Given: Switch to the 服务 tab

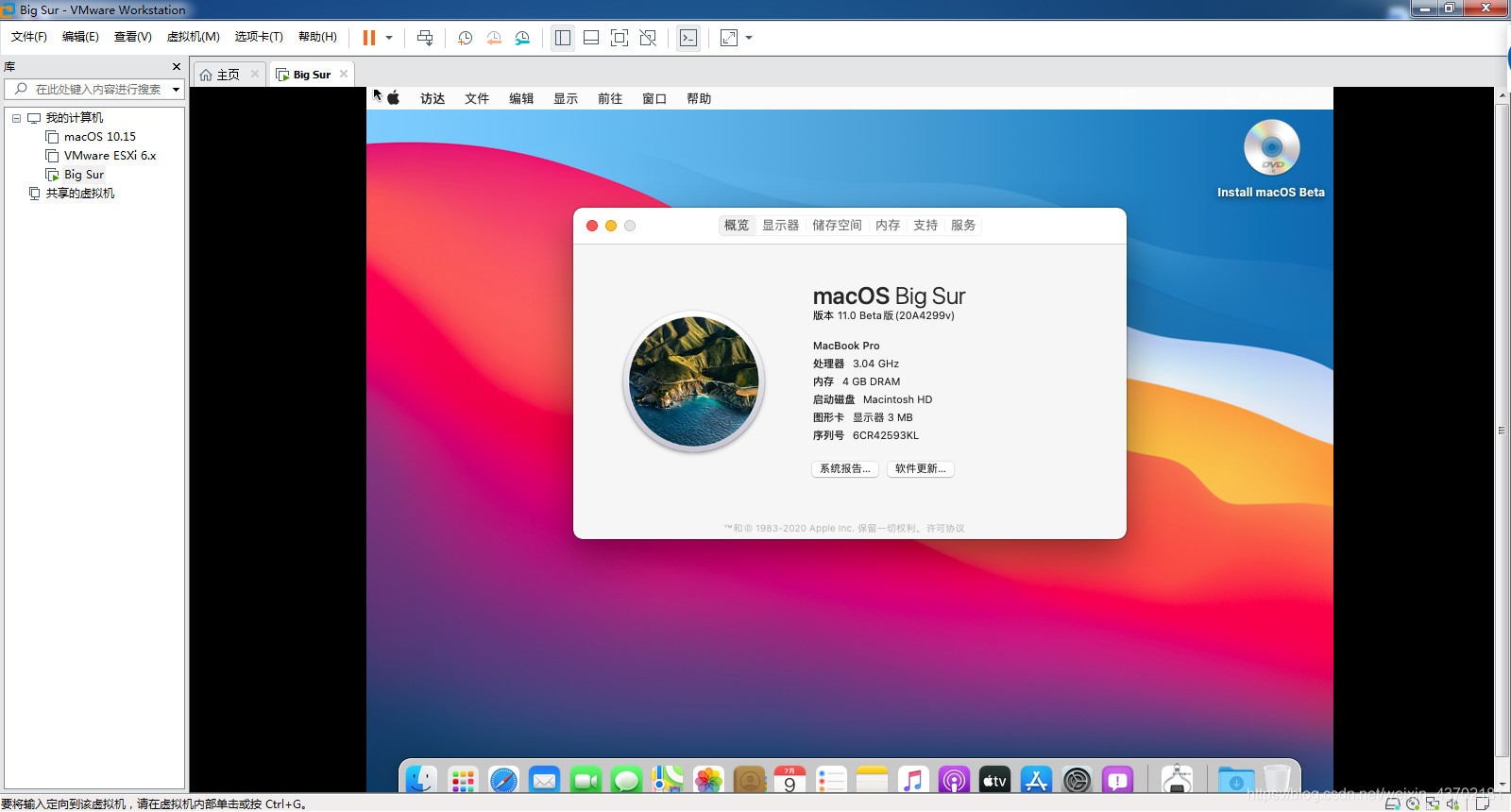Looking at the screenshot, I should coord(963,226).
